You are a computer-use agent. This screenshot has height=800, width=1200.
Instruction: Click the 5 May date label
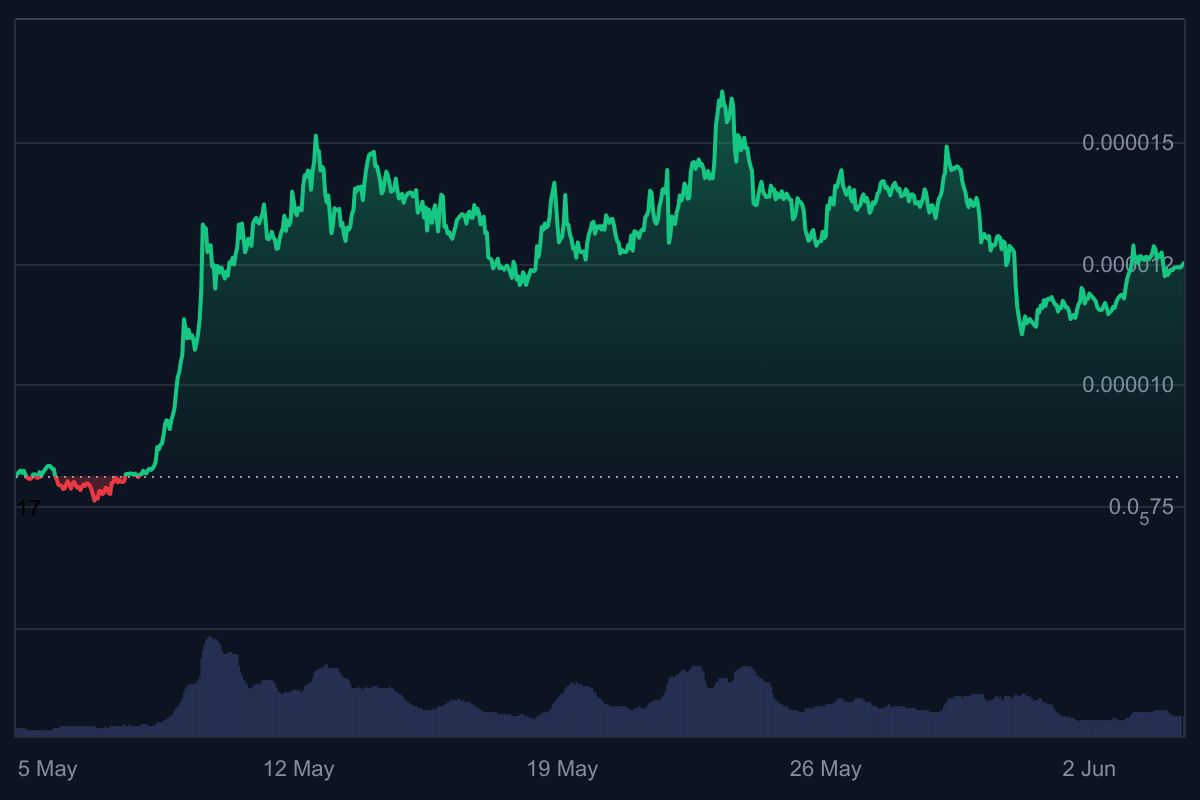pos(48,769)
